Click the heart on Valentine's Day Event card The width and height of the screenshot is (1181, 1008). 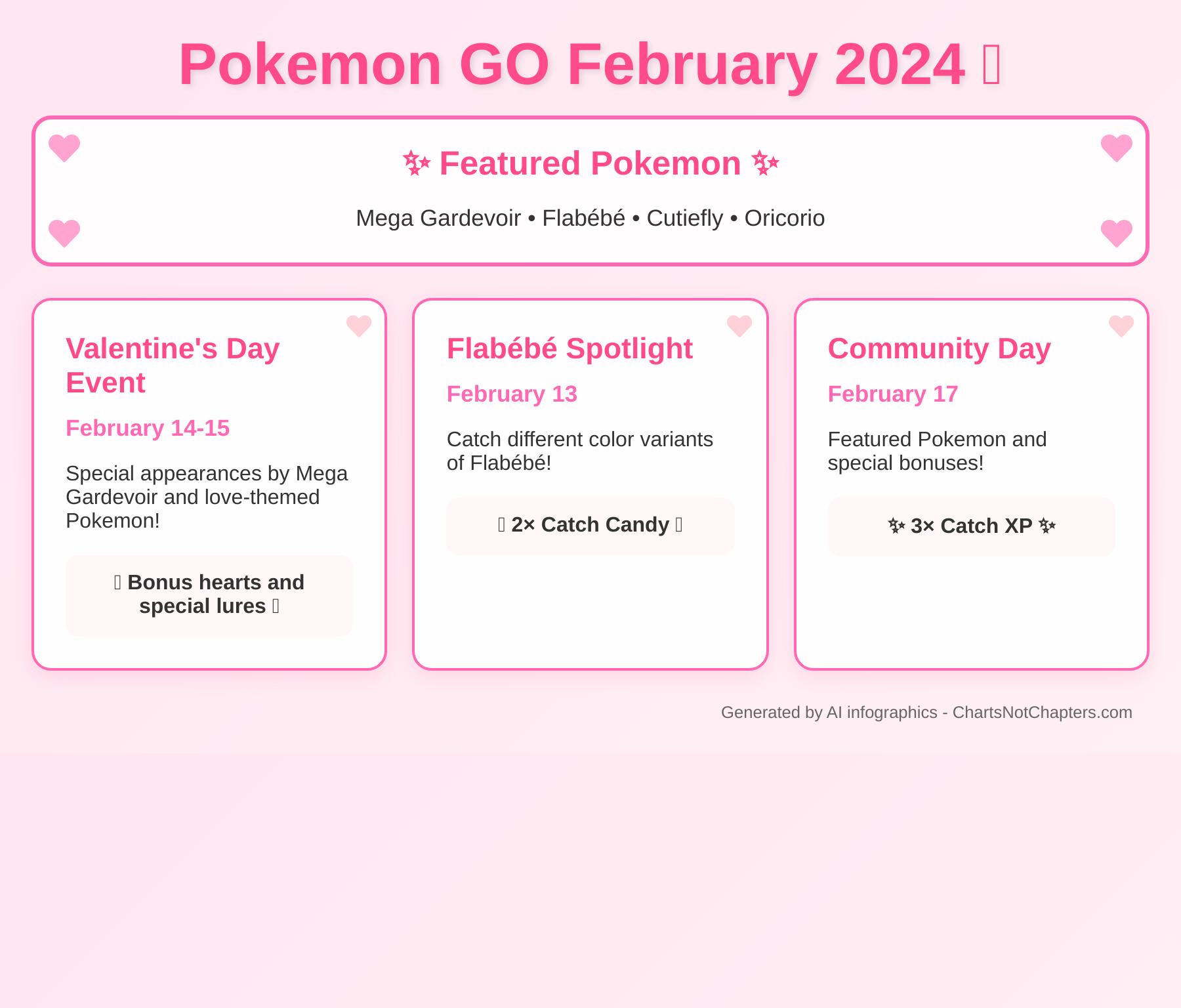point(359,326)
